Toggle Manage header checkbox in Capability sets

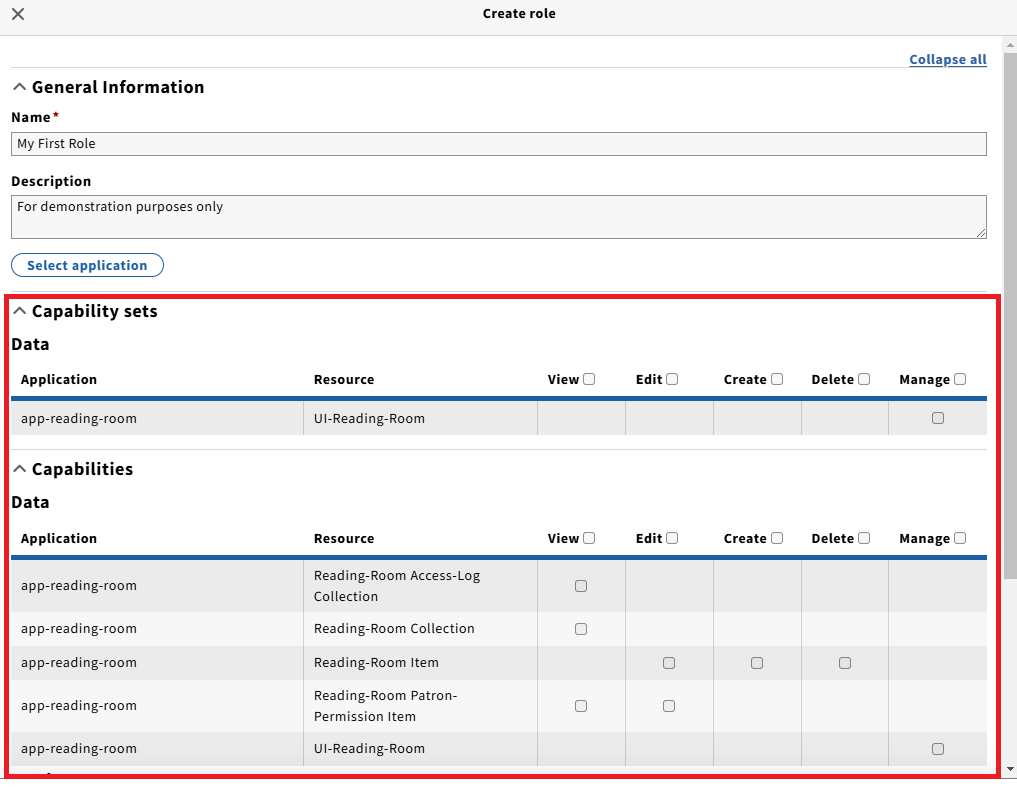(x=960, y=379)
